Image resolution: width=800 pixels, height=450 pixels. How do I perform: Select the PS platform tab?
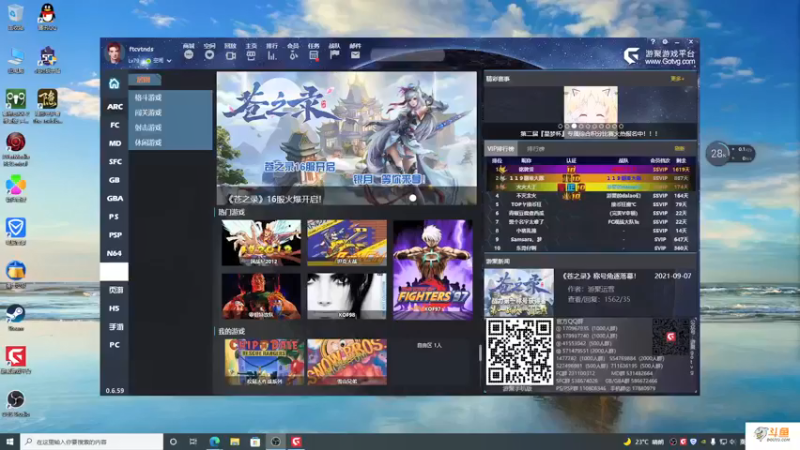(114, 217)
